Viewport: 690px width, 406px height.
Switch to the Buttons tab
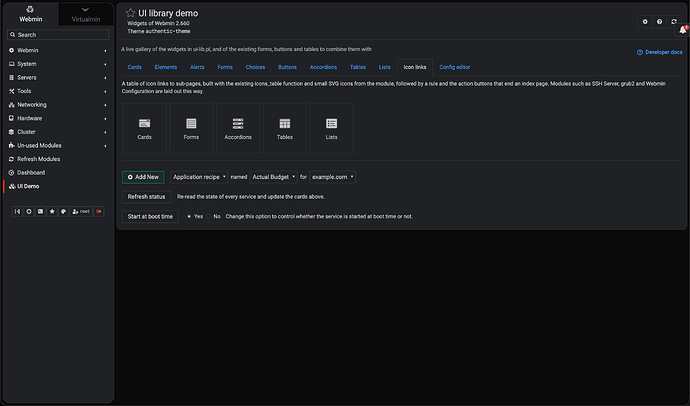[287, 67]
